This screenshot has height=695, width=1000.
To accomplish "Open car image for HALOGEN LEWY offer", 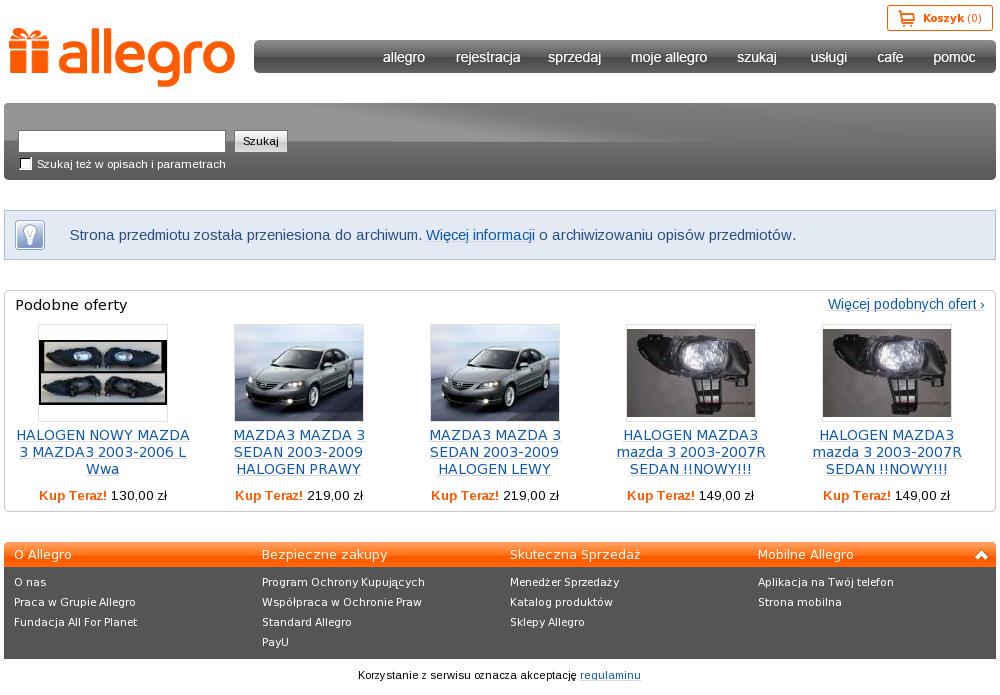I will 495,372.
